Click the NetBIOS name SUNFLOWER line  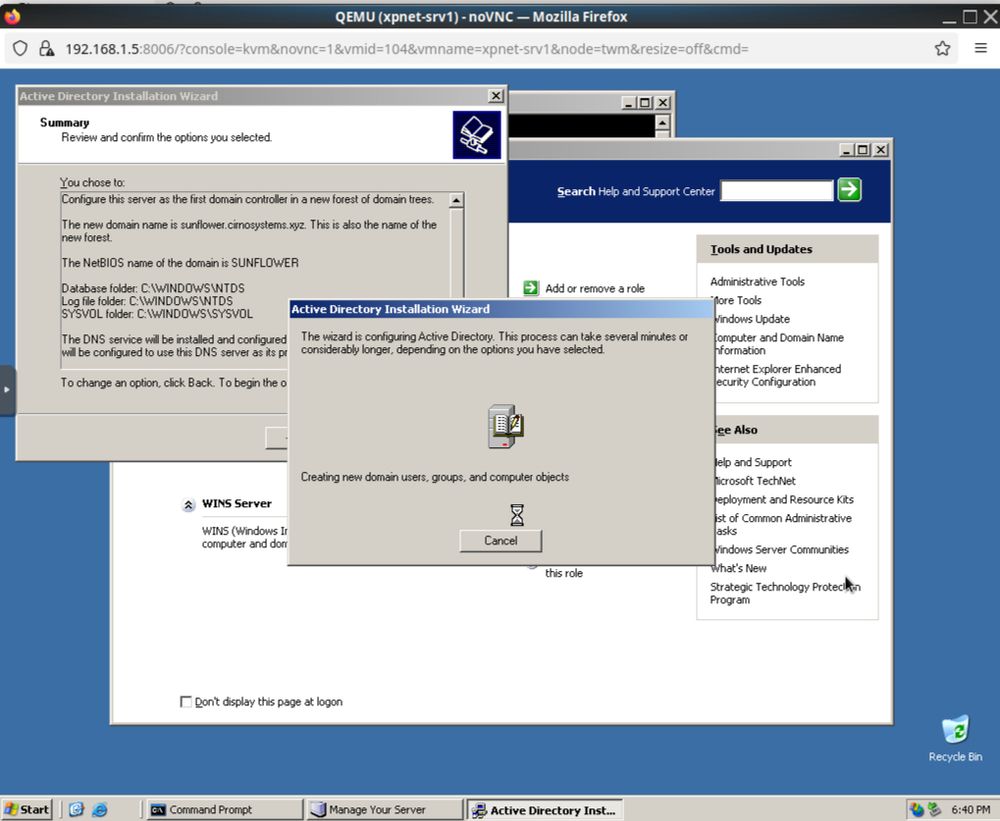point(180,263)
